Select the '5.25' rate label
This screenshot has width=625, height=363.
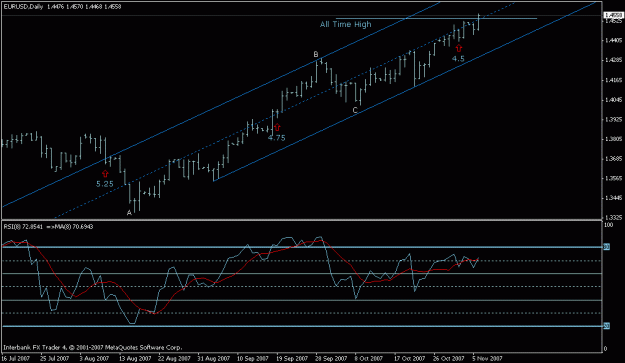click(105, 184)
